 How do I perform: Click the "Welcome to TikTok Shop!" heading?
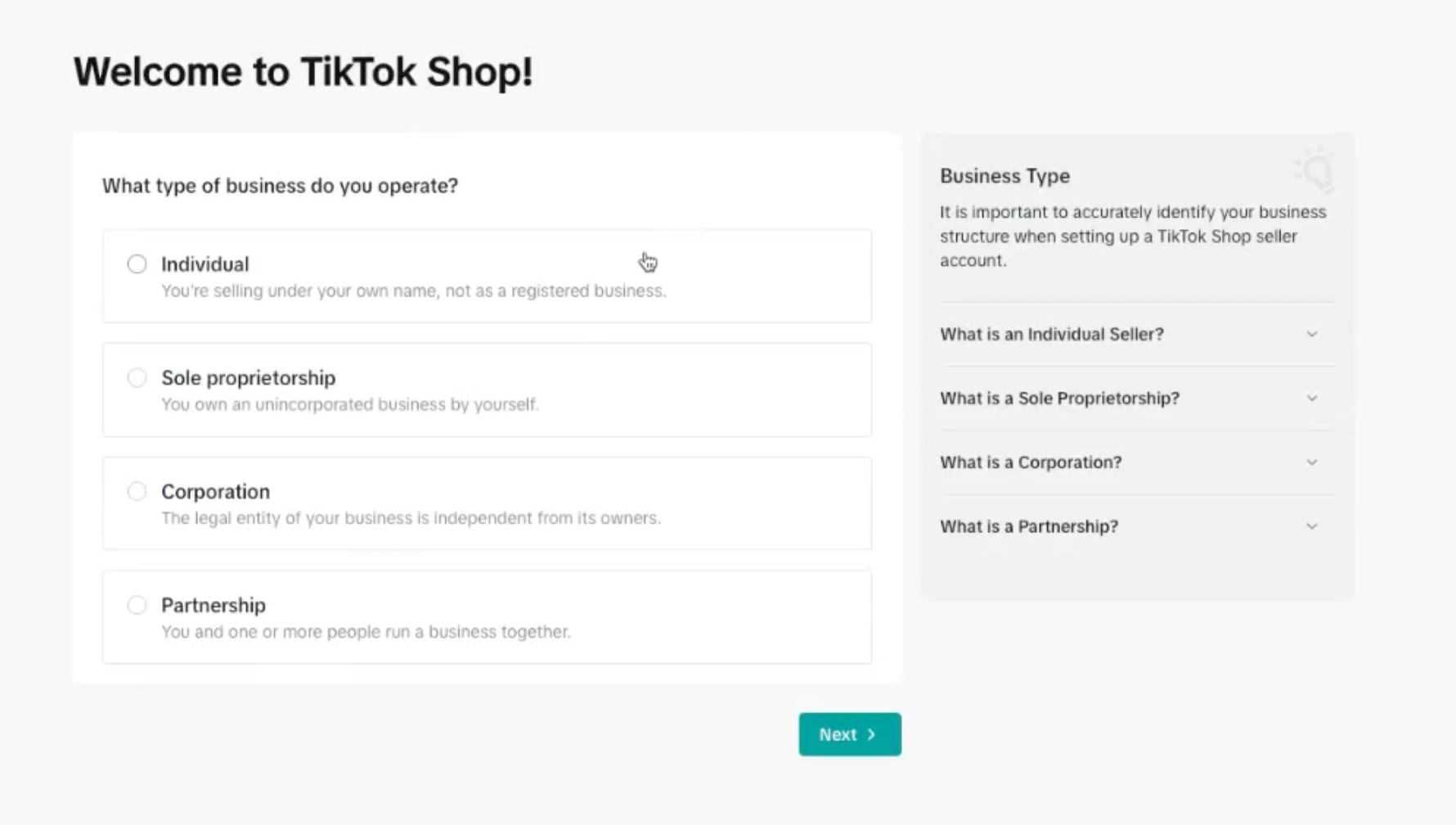click(x=303, y=72)
